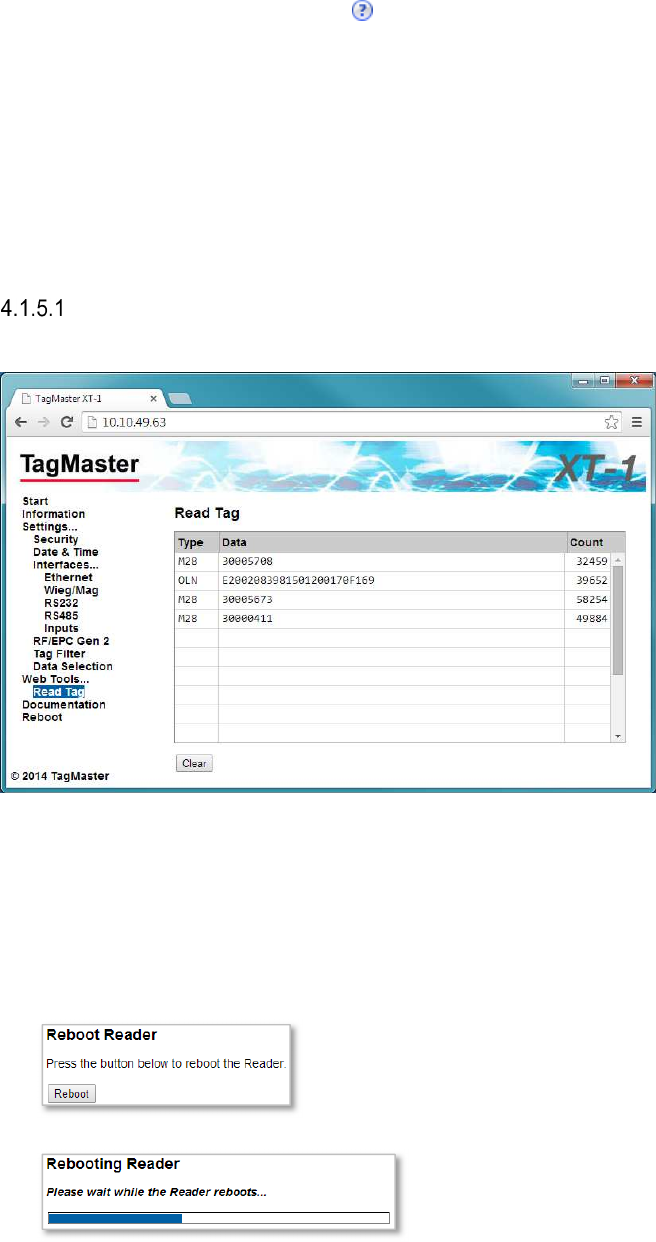
Task: Minimize the browser window
Action: point(583,381)
